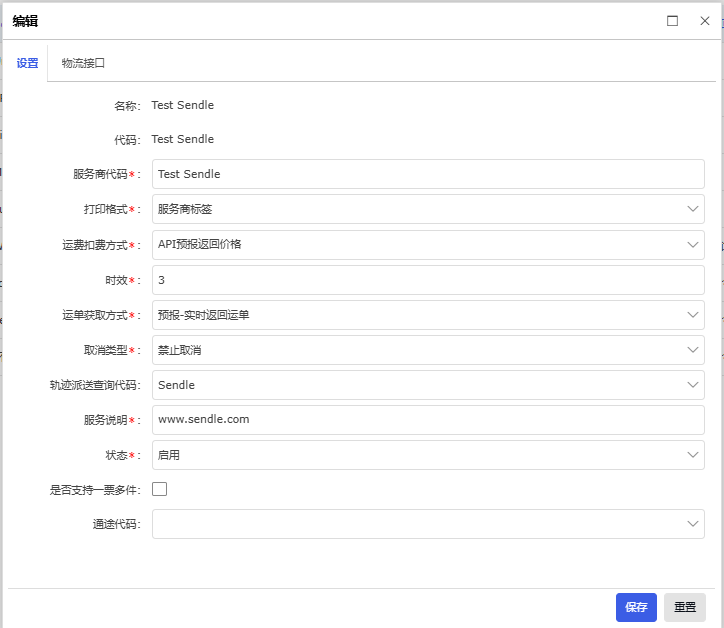
Task: Enable the 是否支持一票多件 checkbox
Action: pos(159,489)
